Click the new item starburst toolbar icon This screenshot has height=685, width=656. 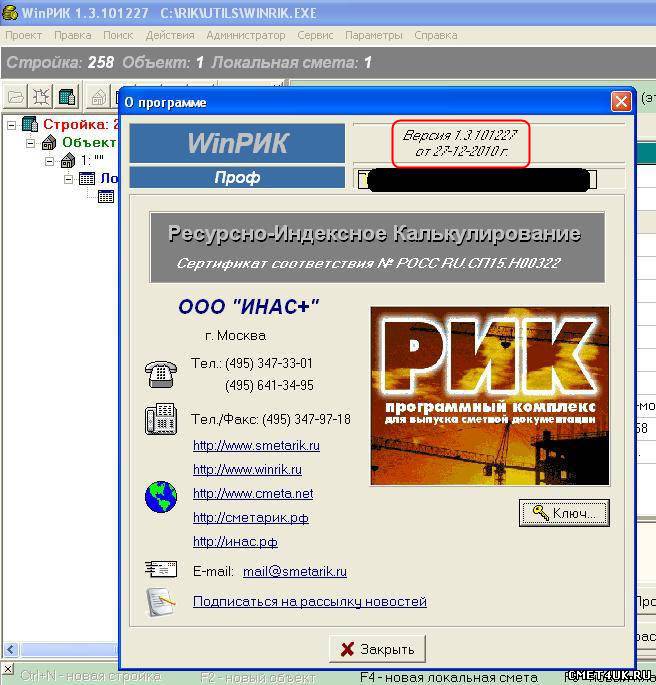41,97
